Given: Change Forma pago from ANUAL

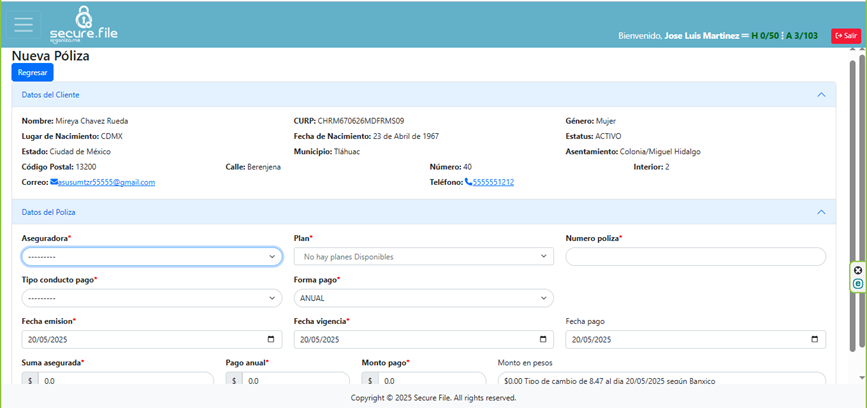Looking at the screenshot, I should [x=423, y=298].
